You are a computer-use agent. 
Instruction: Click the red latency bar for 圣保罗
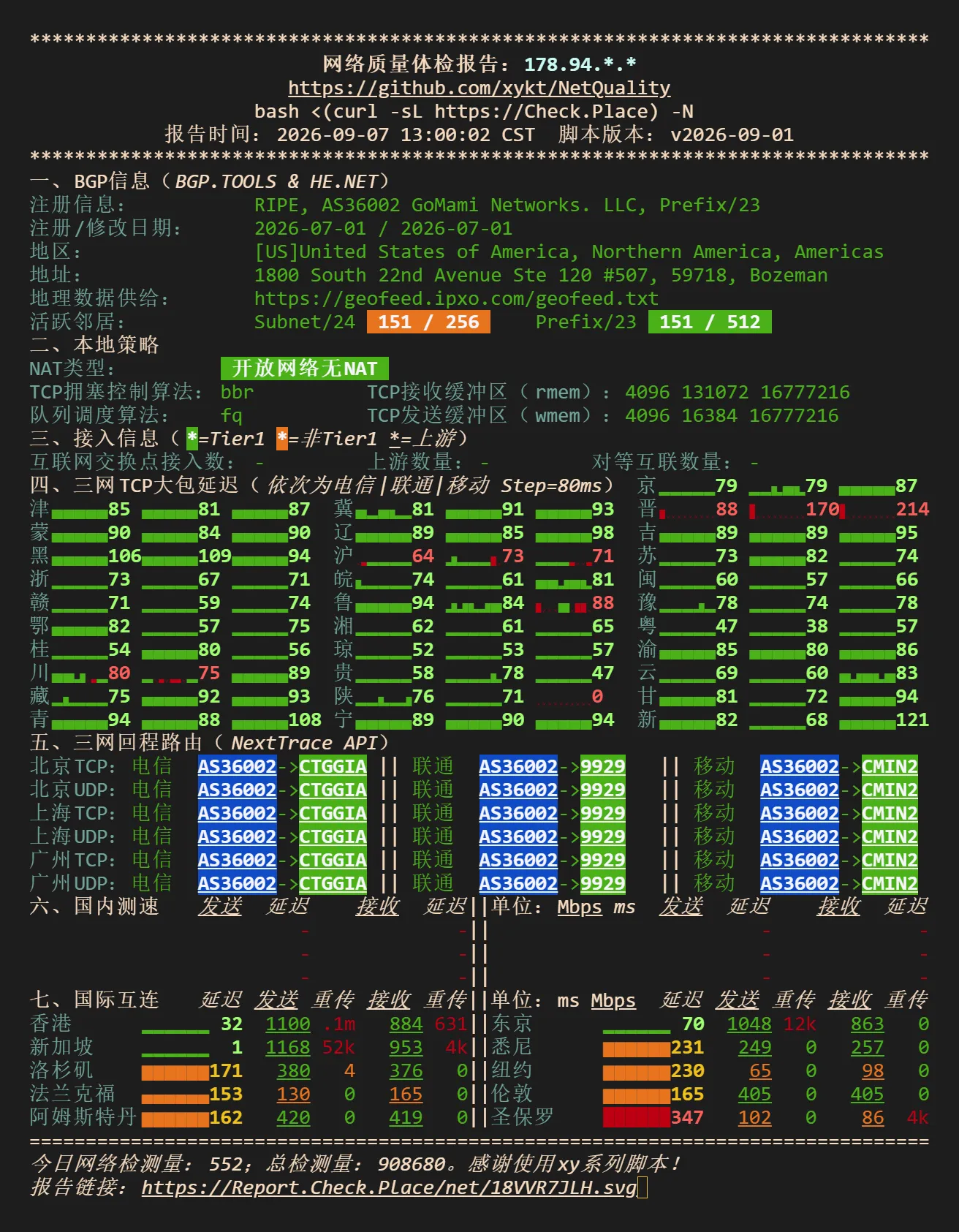coord(636,1117)
